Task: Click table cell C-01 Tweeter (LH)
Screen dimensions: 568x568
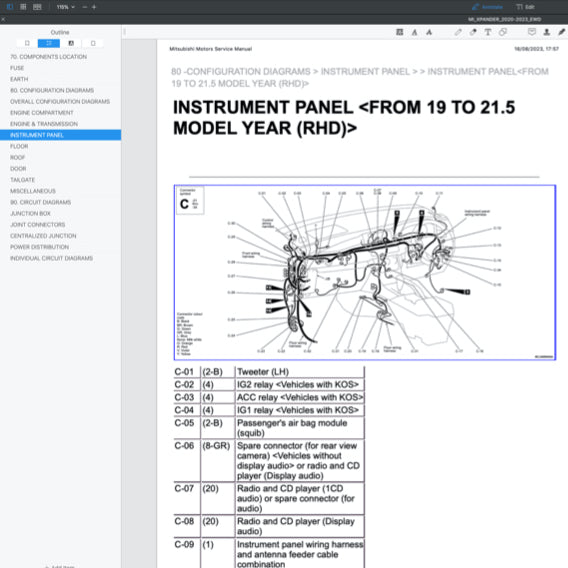Action: (299, 372)
